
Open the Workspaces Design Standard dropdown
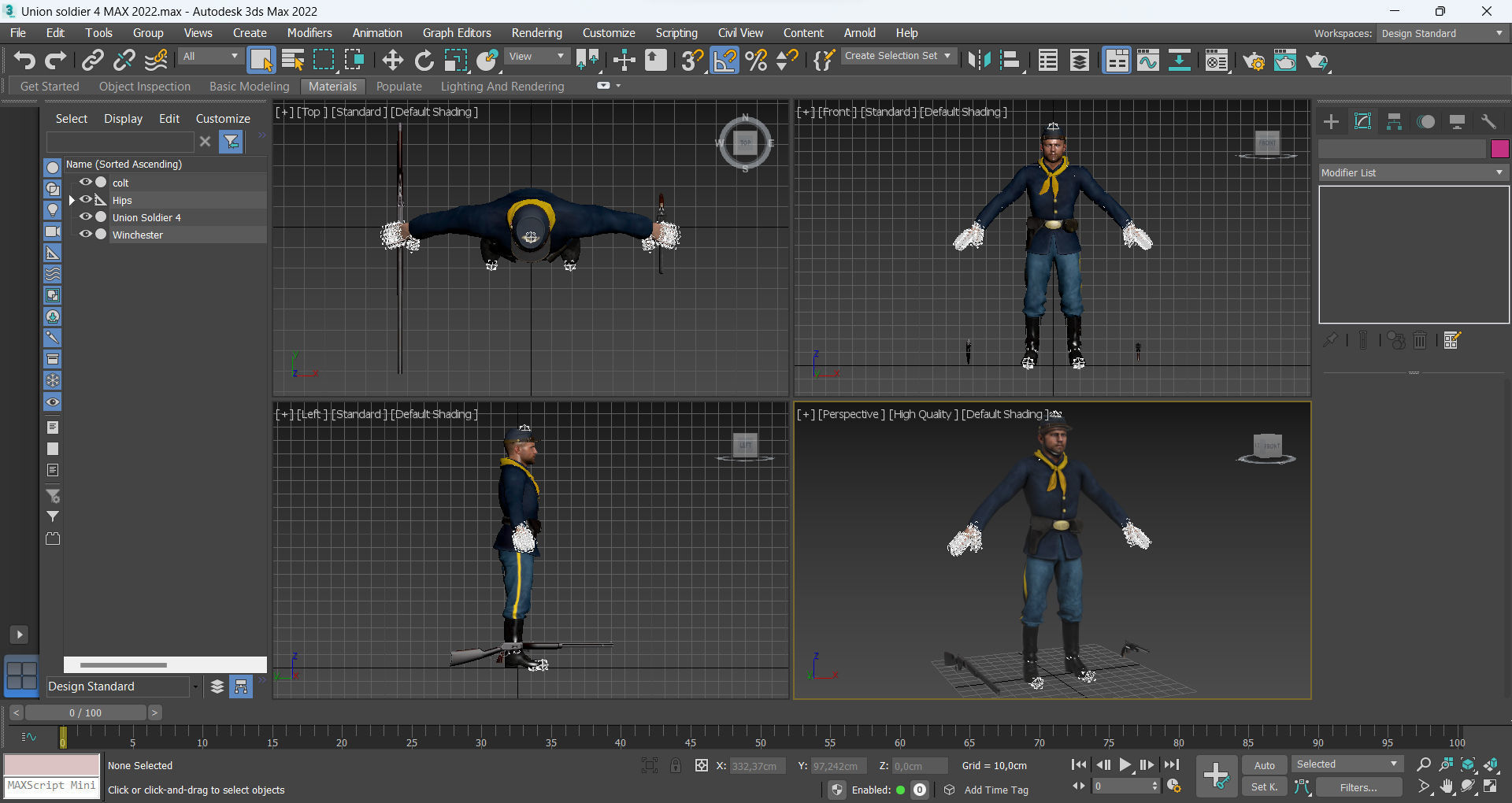click(x=1443, y=33)
